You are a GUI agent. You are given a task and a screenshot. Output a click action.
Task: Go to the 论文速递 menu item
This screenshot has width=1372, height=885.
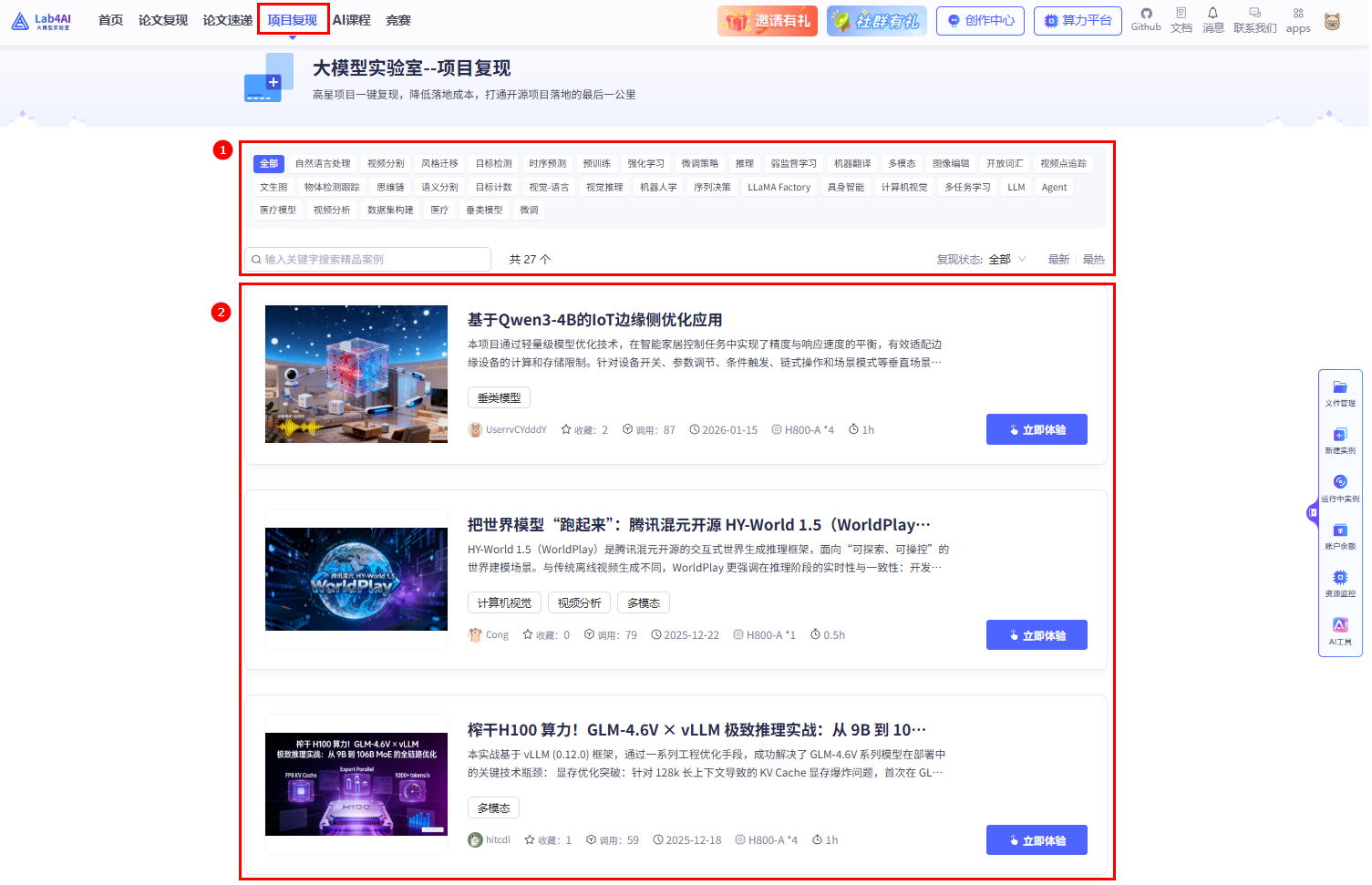tap(226, 19)
